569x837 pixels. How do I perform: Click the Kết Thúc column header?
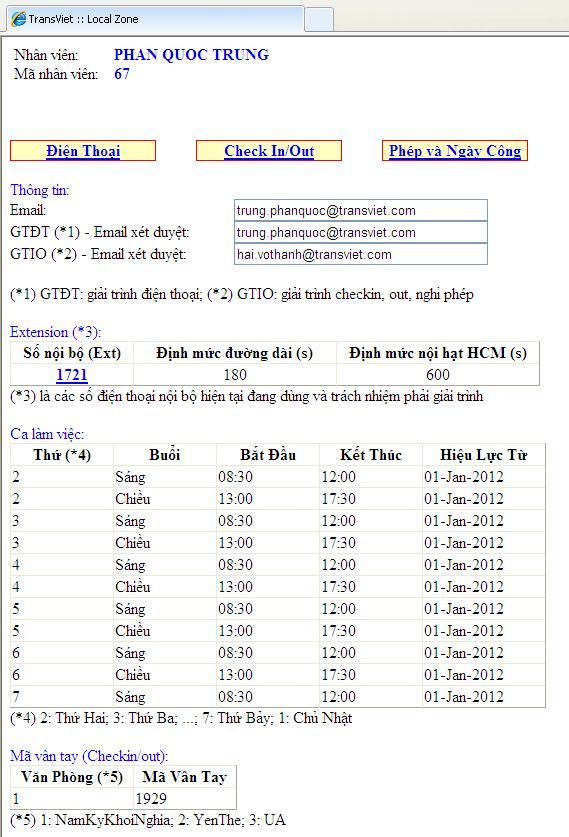pyautogui.click(x=371, y=455)
